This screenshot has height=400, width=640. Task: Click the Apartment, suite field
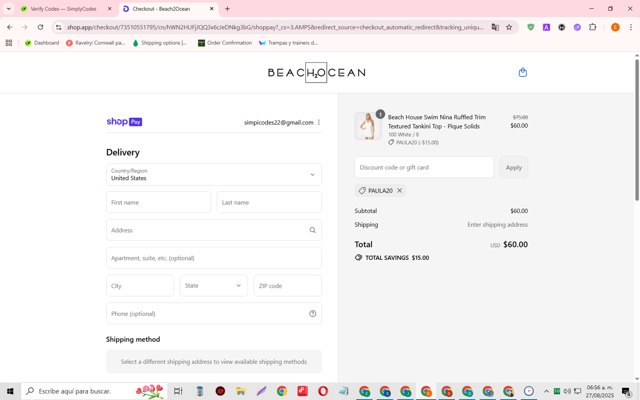(x=214, y=258)
